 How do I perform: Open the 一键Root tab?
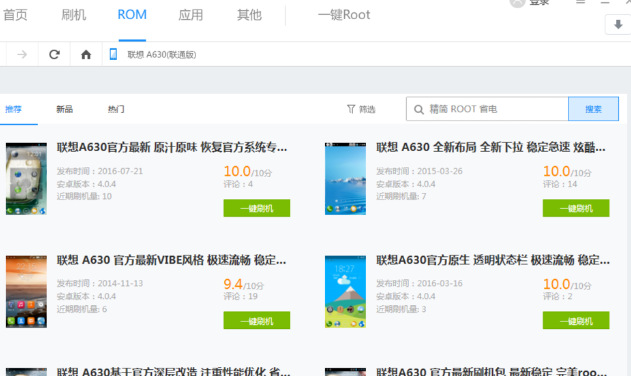click(x=344, y=15)
